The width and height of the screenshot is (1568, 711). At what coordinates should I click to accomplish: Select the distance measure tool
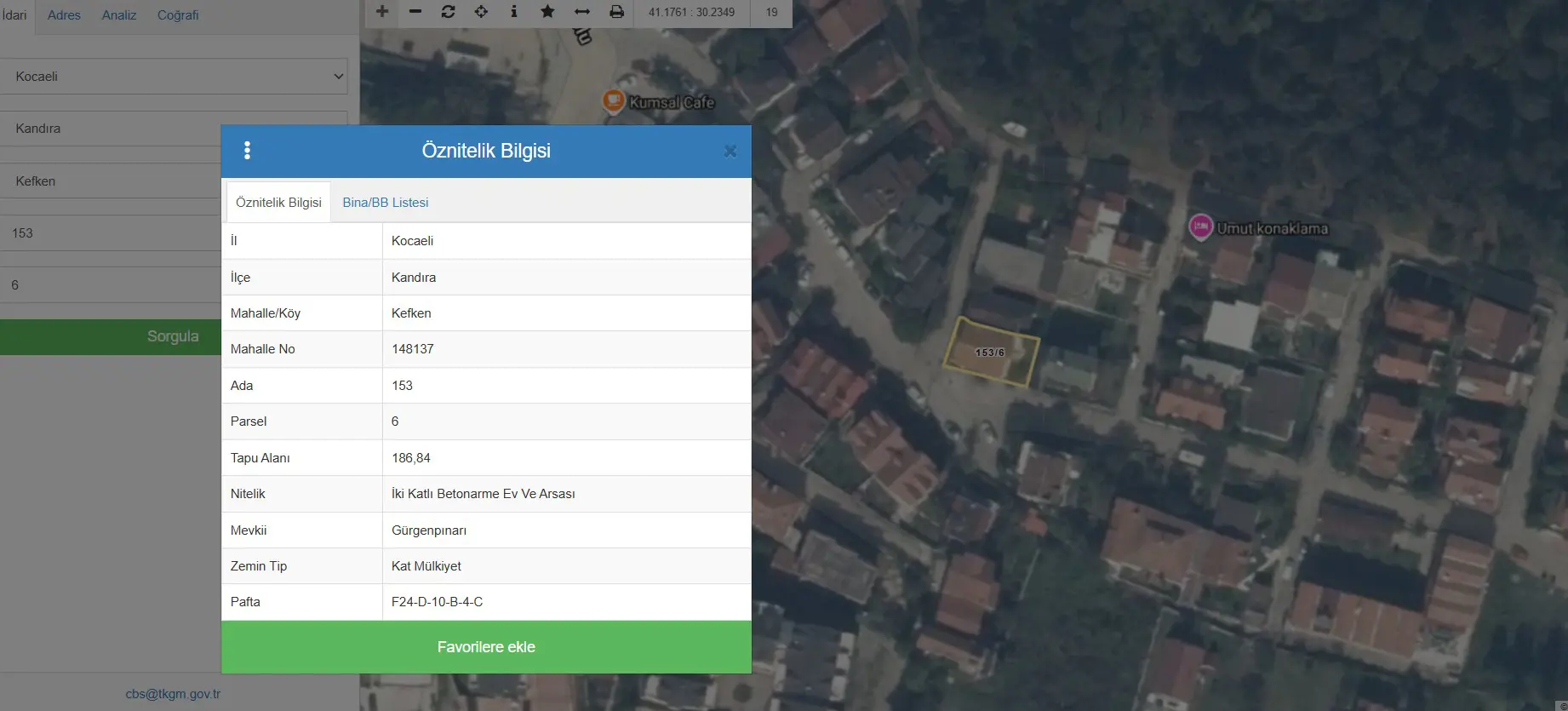tap(582, 12)
